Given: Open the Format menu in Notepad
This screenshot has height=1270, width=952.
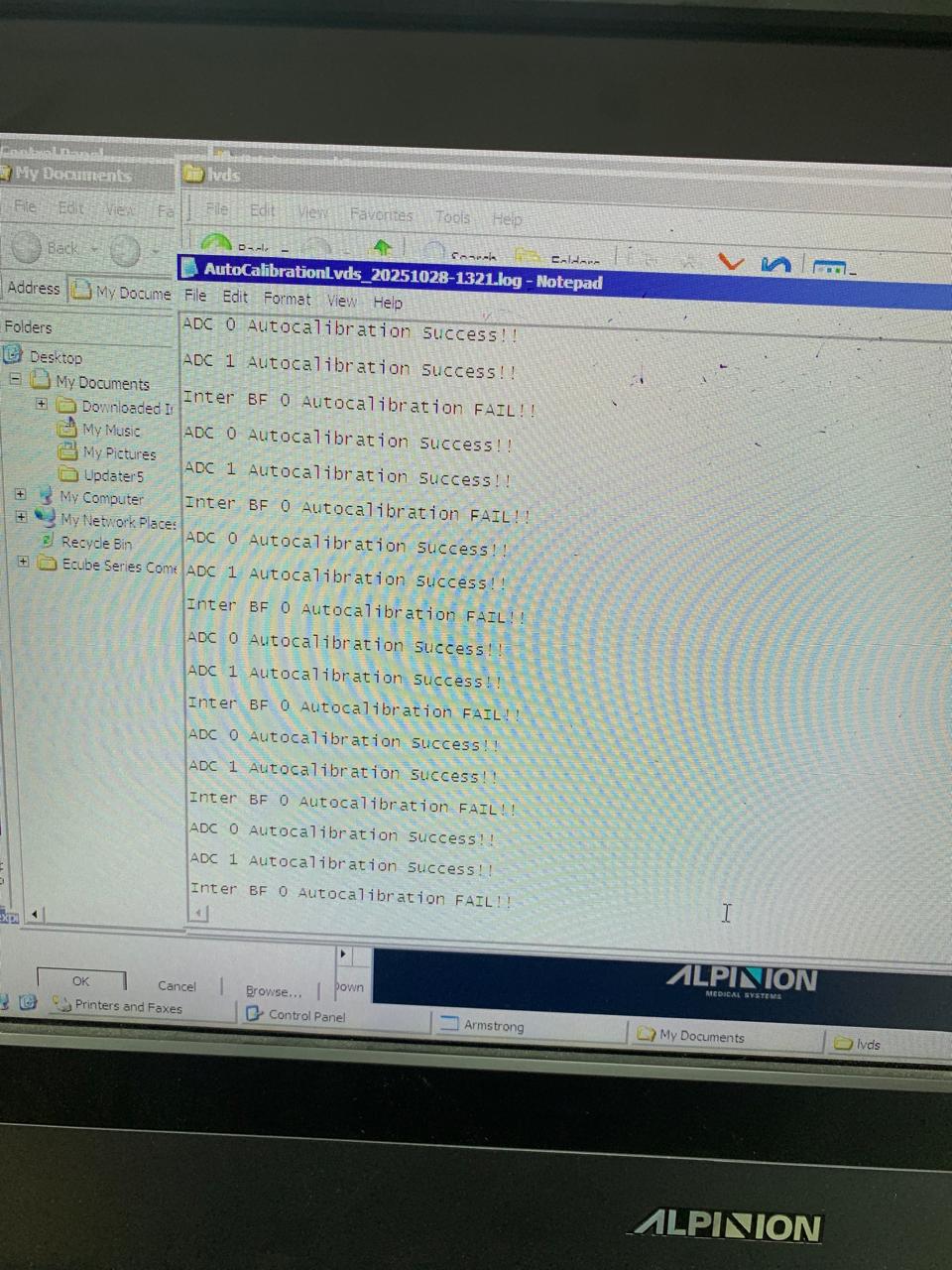Looking at the screenshot, I should pos(287,299).
